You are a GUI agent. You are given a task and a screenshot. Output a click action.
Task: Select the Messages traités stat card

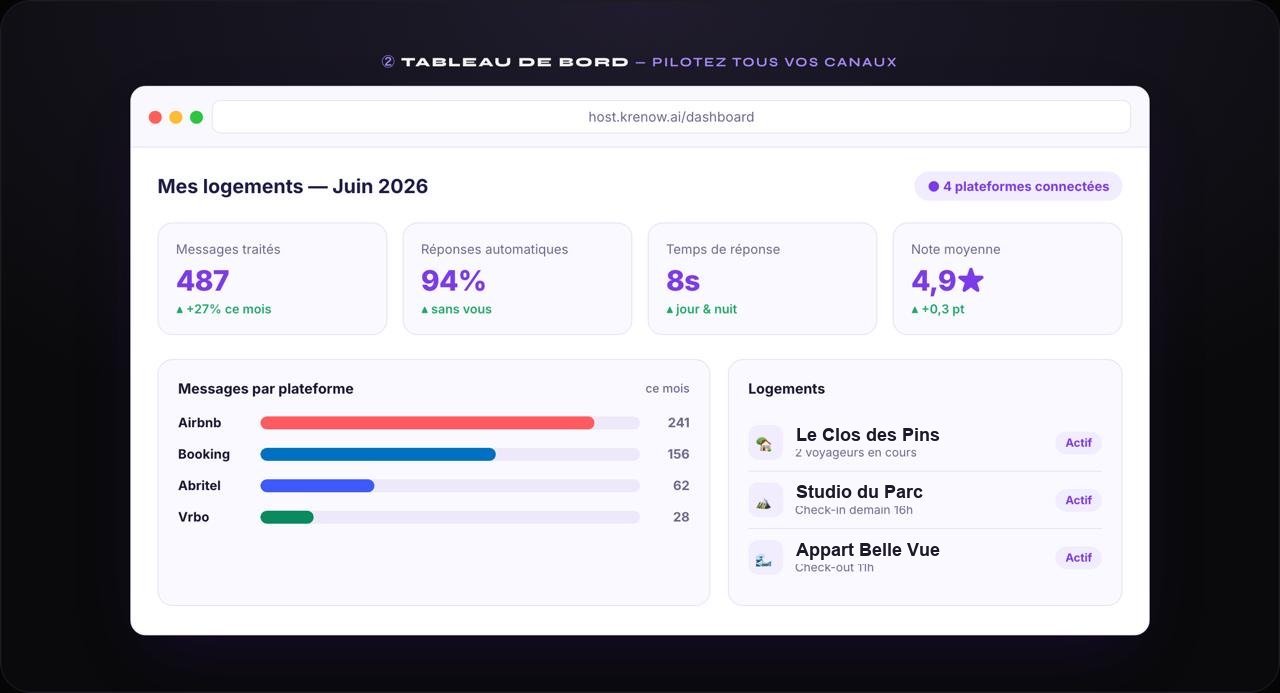[272, 279]
